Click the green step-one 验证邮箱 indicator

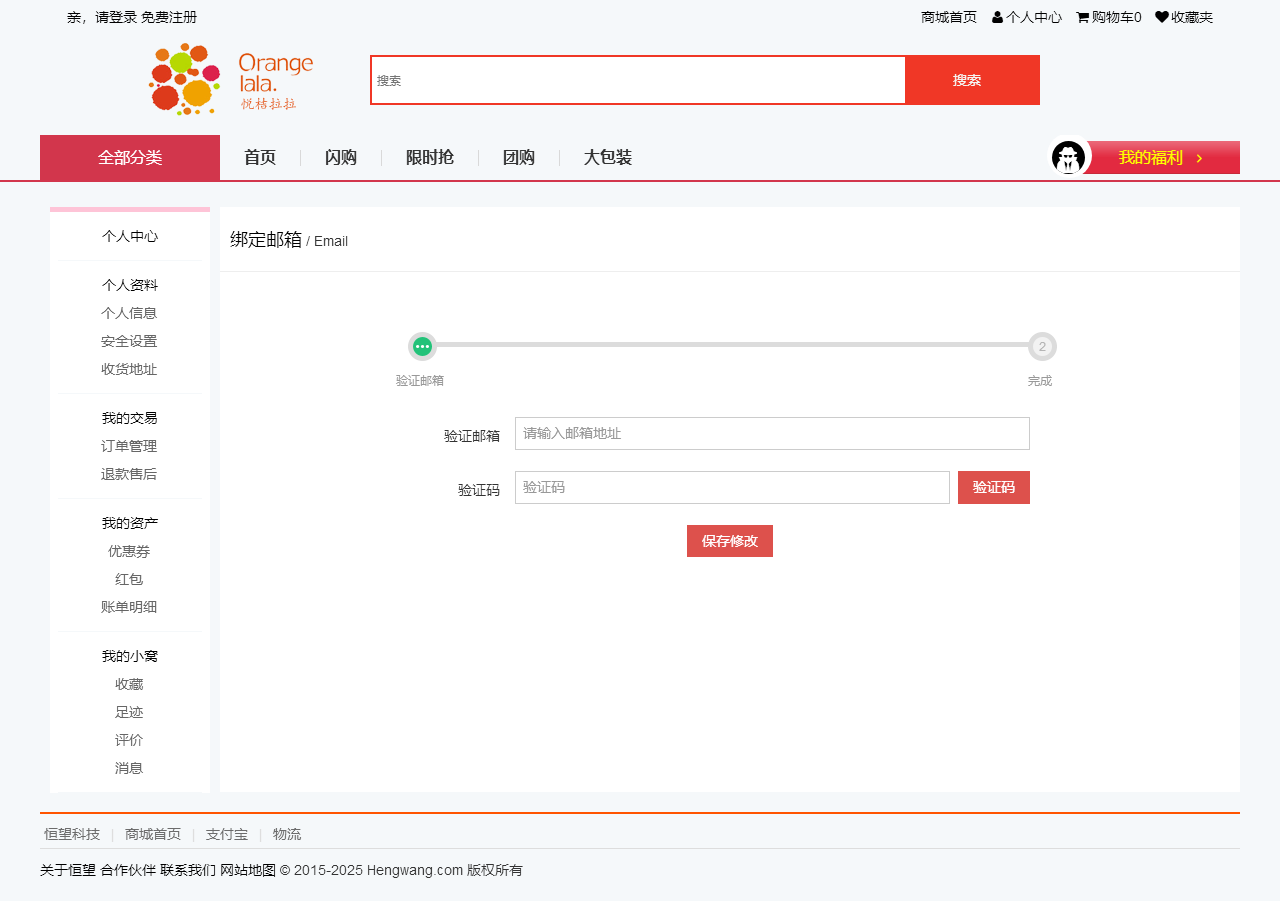(422, 346)
